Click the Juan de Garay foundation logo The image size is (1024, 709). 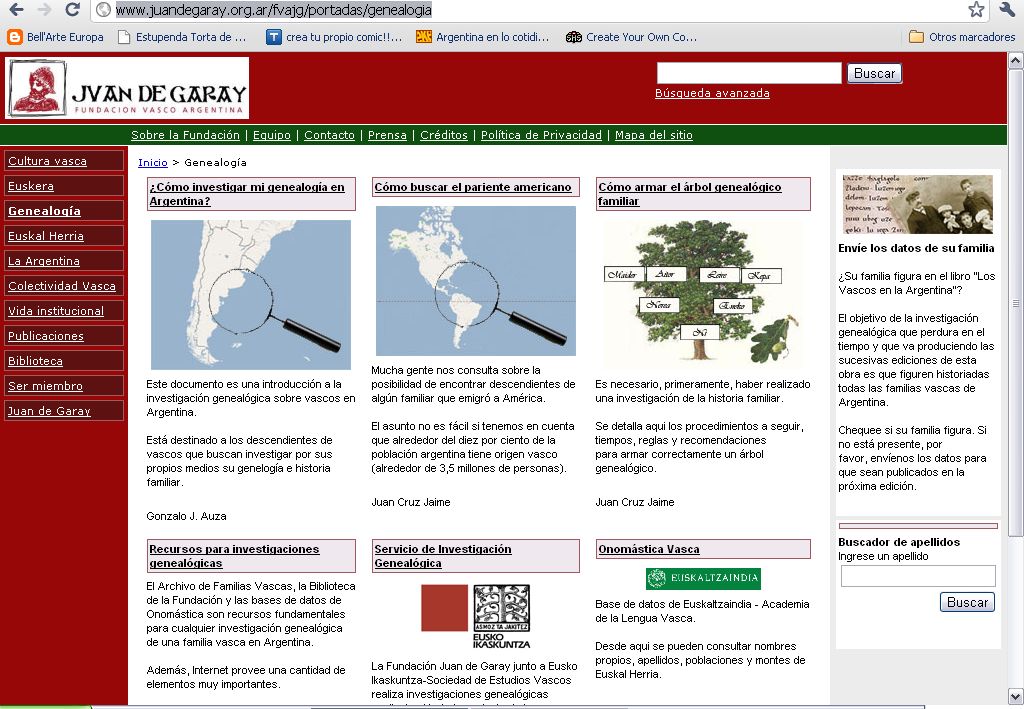pos(127,88)
